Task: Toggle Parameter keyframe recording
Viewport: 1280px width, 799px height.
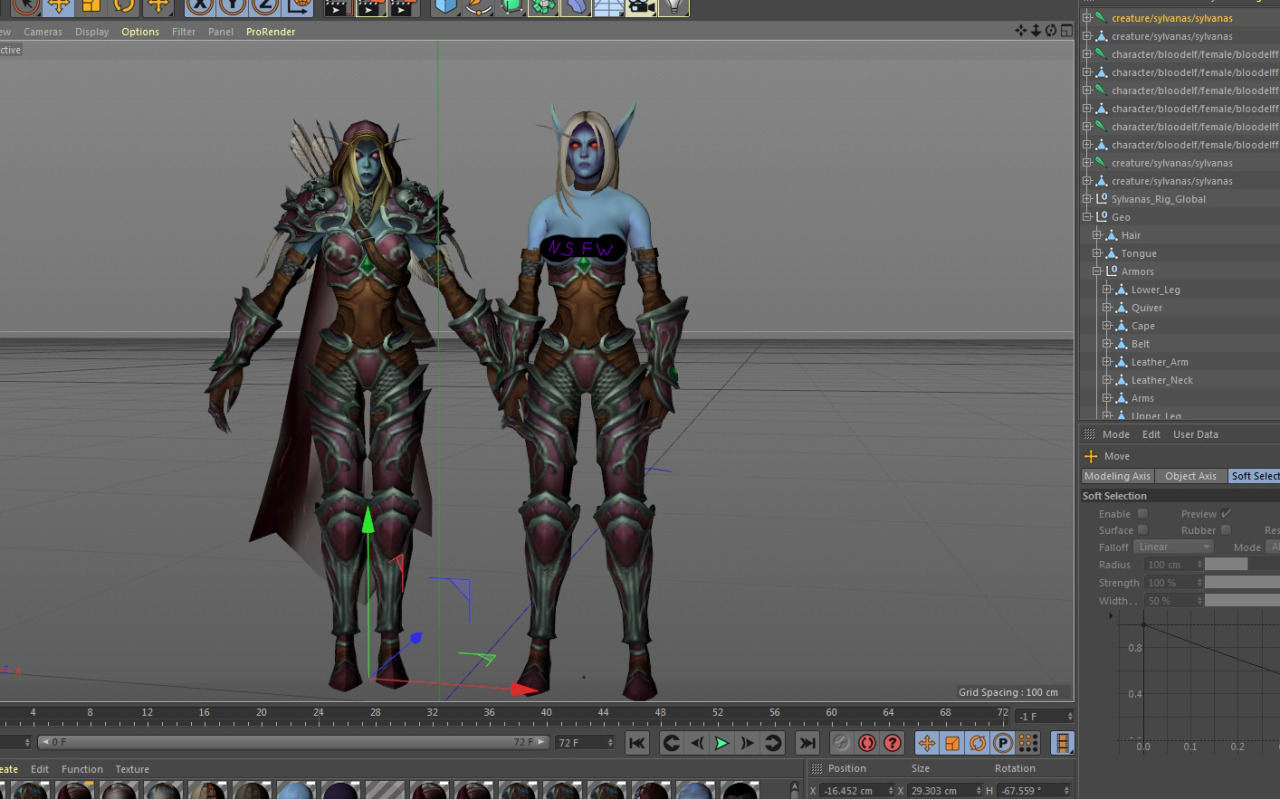Action: [x=1002, y=743]
